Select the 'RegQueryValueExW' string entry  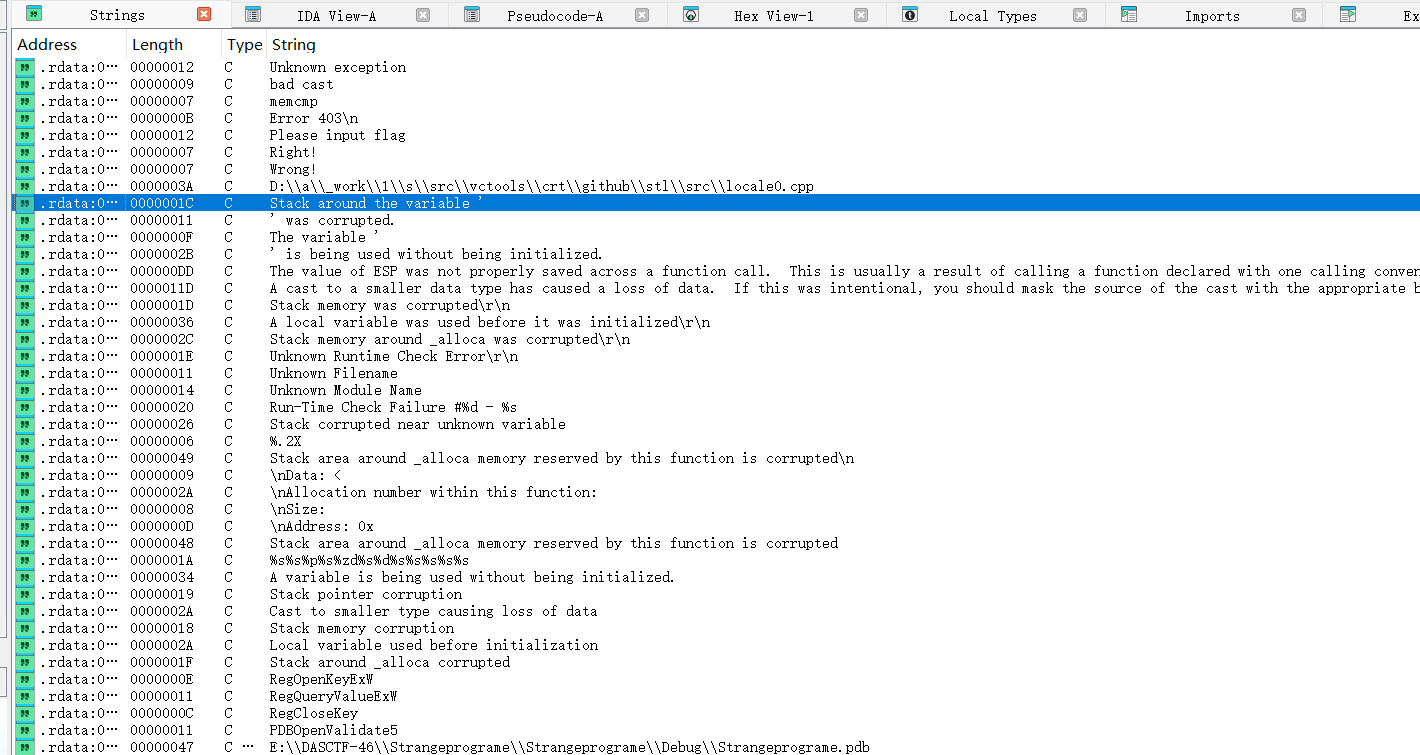(x=333, y=696)
